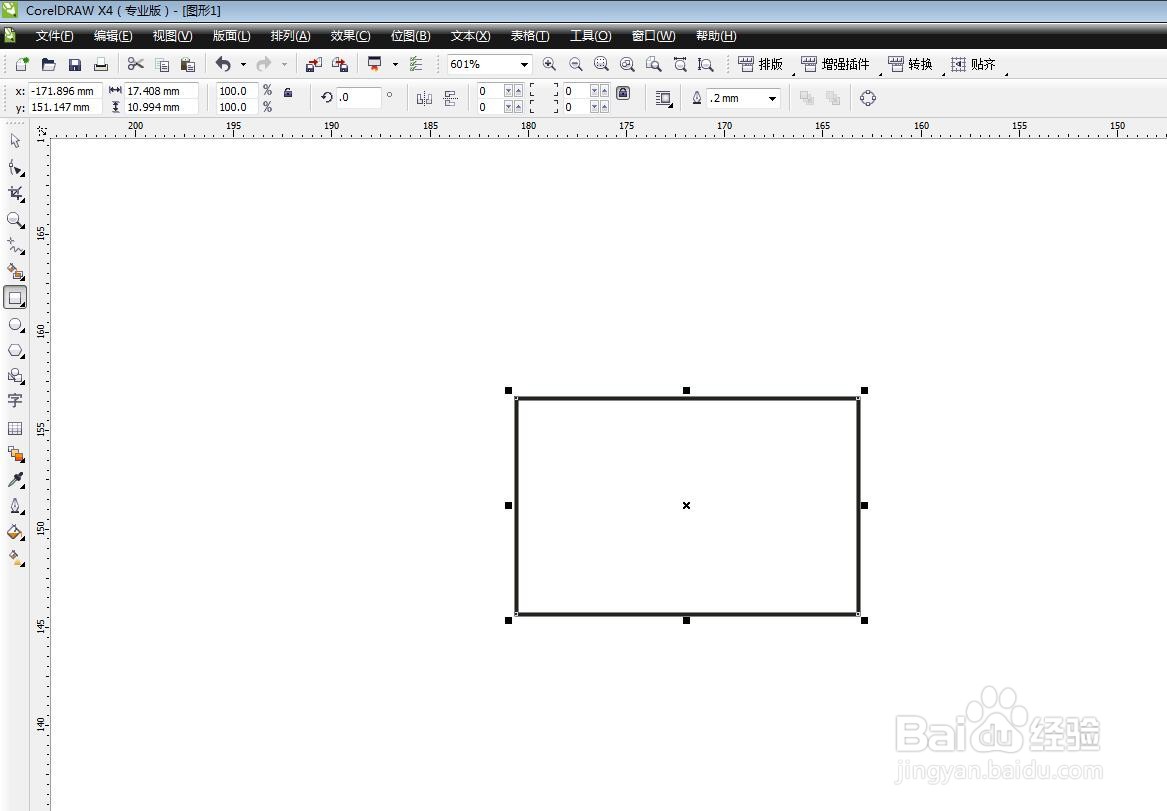The height and width of the screenshot is (811, 1167).
Task: Open a file with folder icon
Action: click(x=48, y=65)
